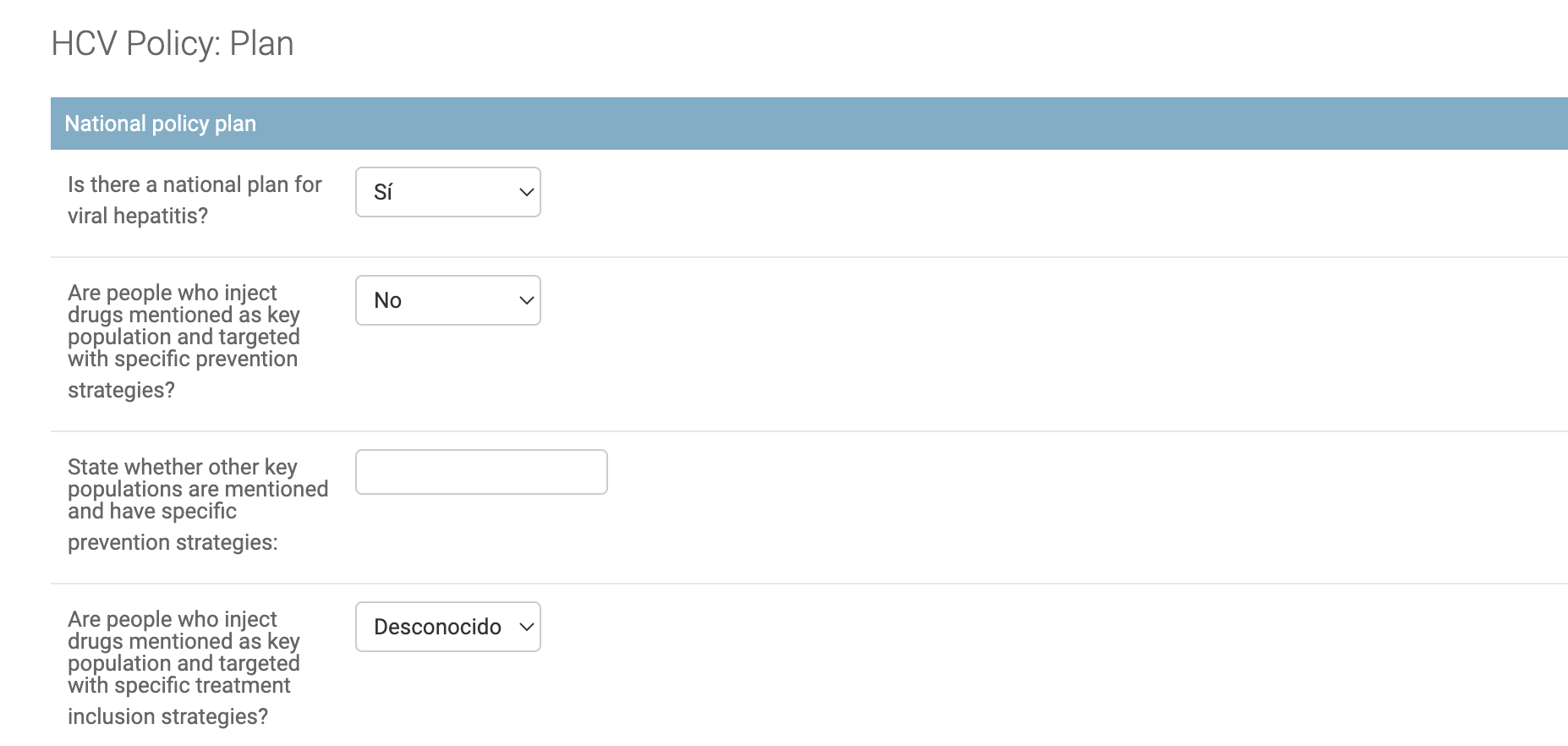Image resolution: width=1568 pixels, height=746 pixels.
Task: Open the prevention strategies dropdown showing 'No'
Action: [x=448, y=300]
